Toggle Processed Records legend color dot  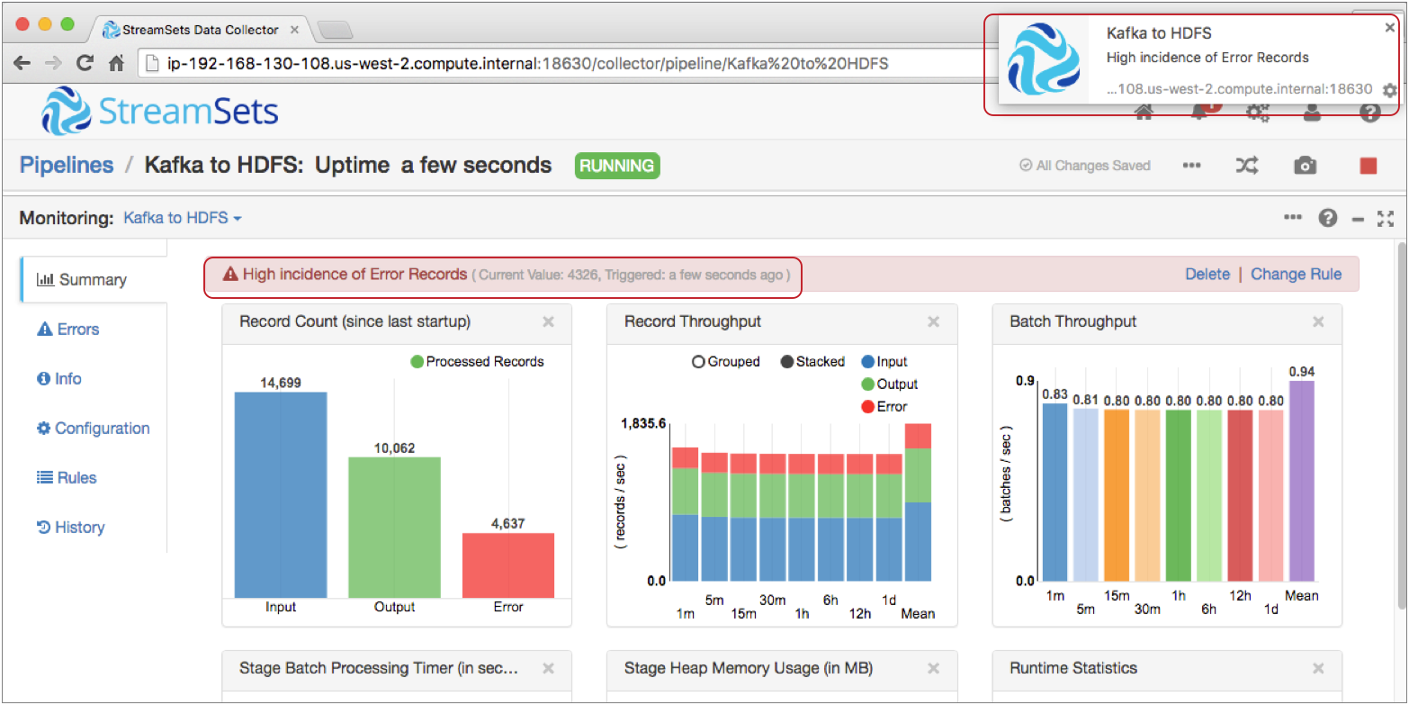[416, 362]
